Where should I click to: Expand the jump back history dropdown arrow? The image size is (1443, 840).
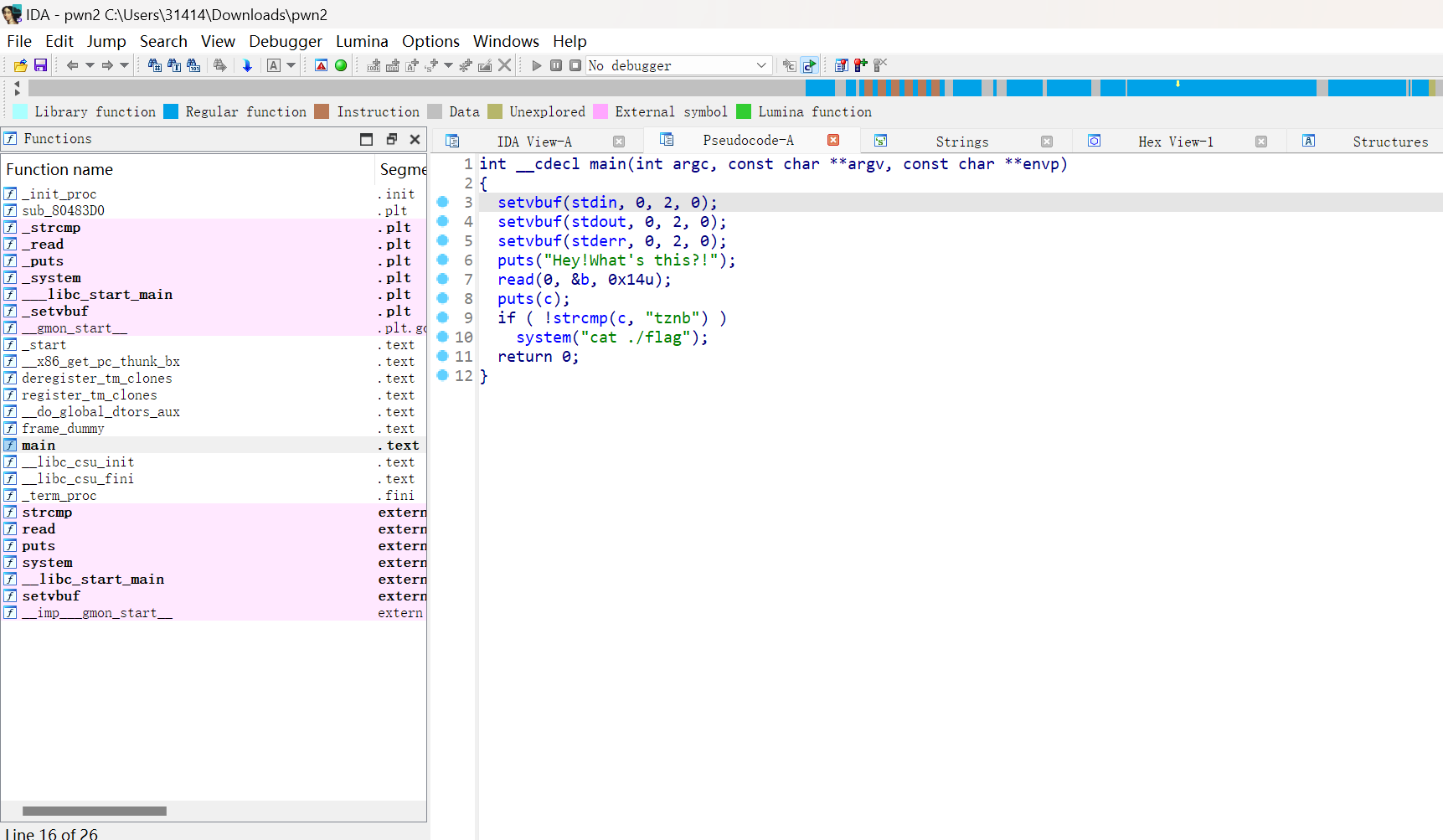pyautogui.click(x=90, y=65)
